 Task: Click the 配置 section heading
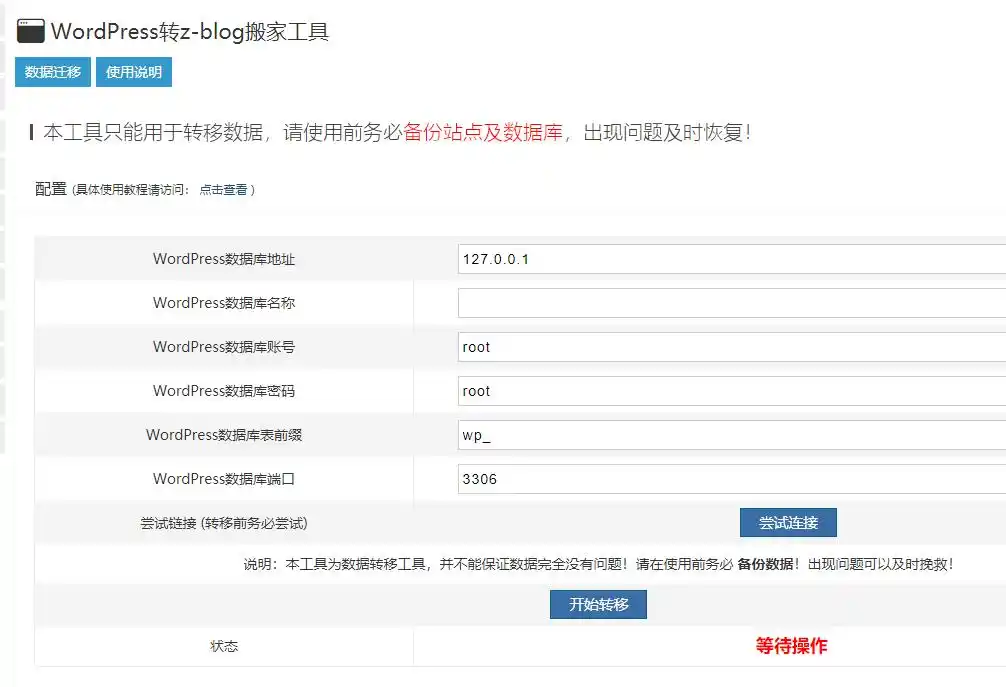pos(51,188)
